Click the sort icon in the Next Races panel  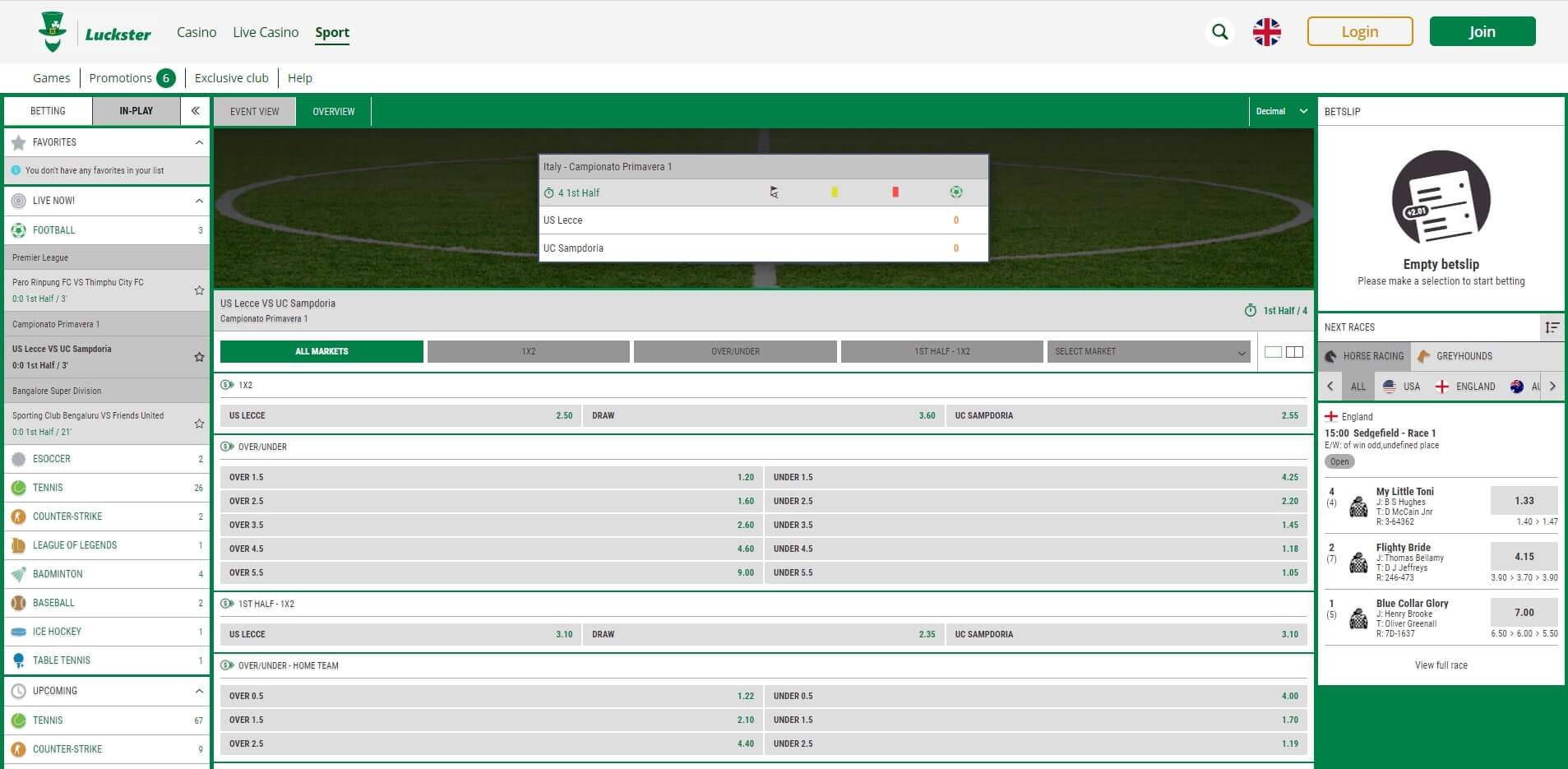click(1552, 327)
